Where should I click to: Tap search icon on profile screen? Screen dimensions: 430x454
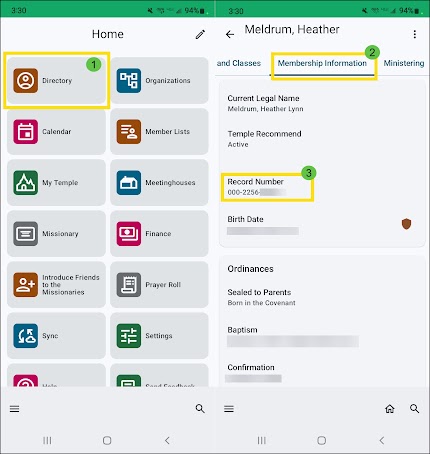click(x=414, y=409)
